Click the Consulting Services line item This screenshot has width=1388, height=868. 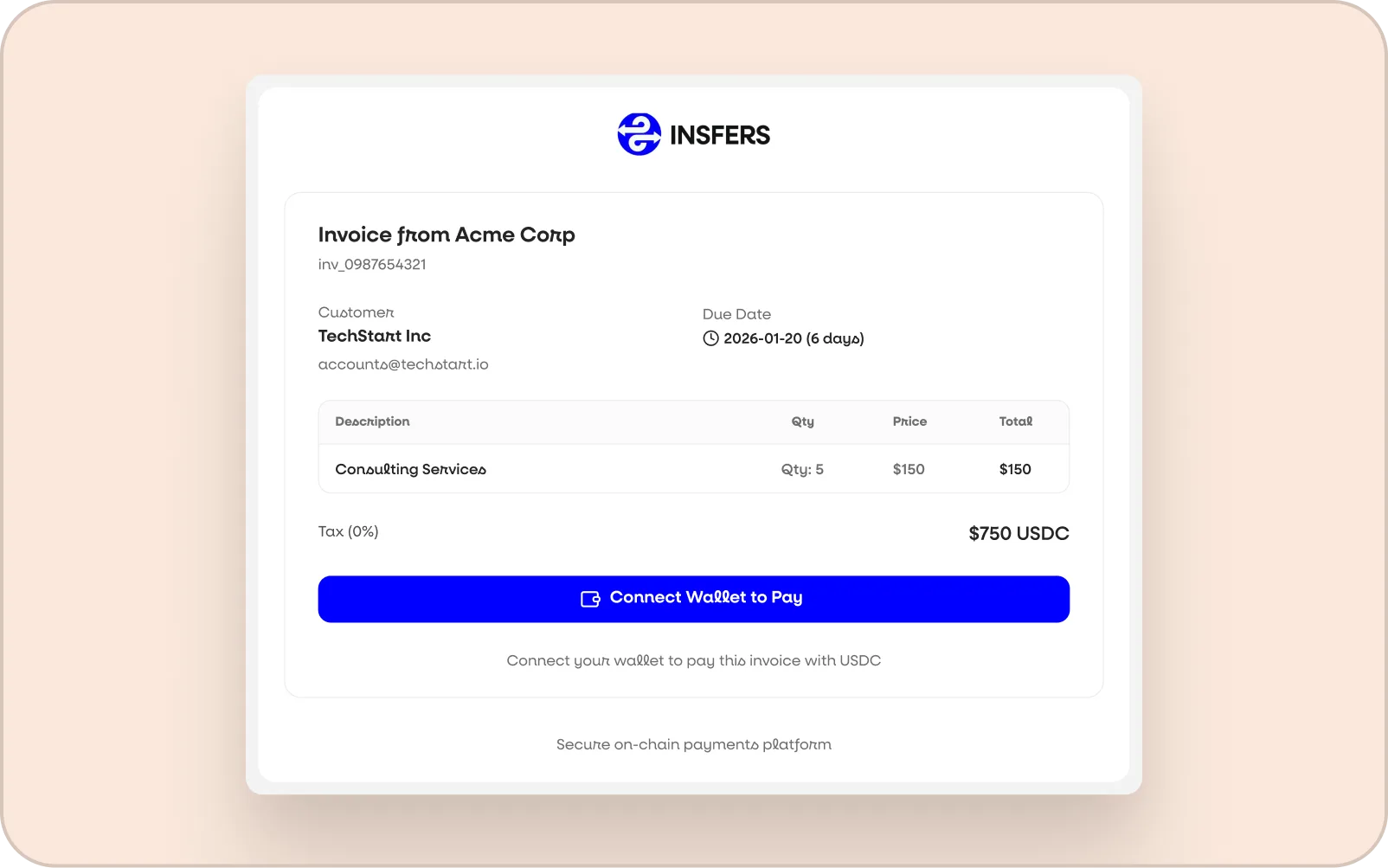pyautogui.click(x=410, y=469)
